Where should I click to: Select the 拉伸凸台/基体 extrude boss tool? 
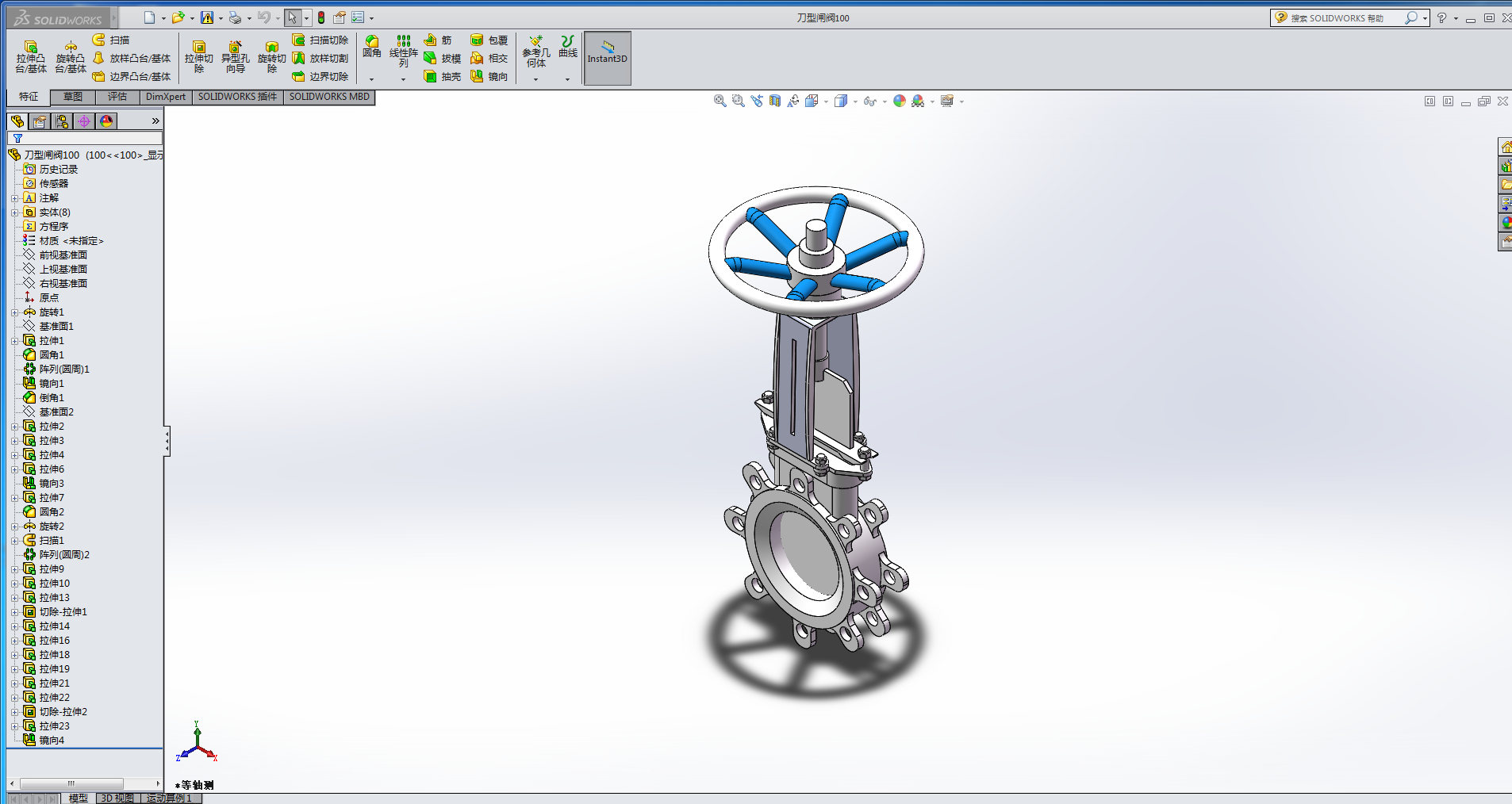31,56
